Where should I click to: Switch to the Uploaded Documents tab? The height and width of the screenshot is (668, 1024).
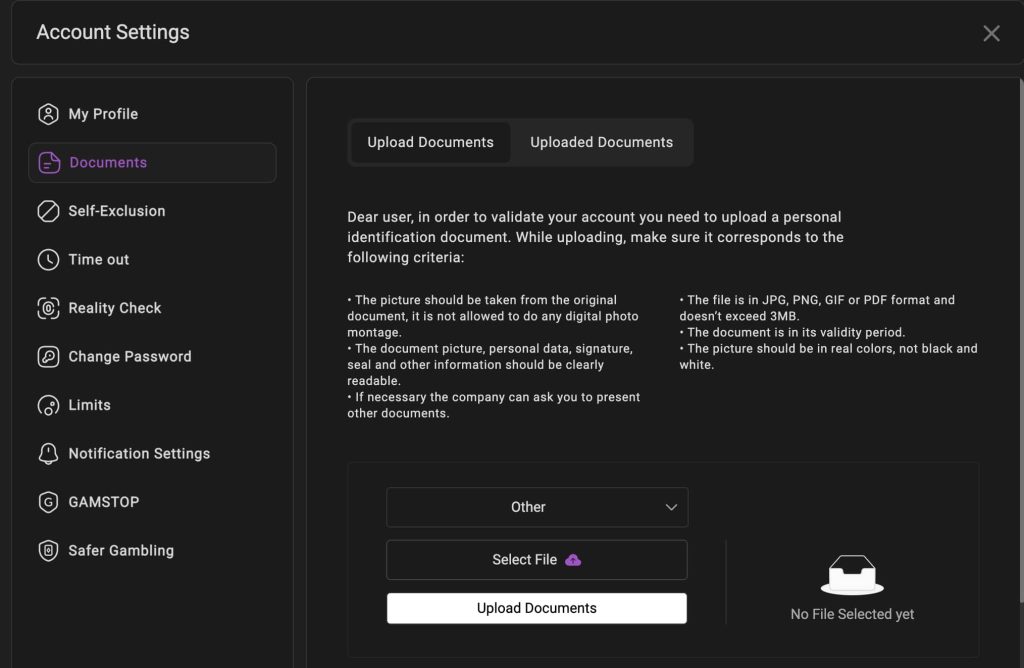[601, 142]
